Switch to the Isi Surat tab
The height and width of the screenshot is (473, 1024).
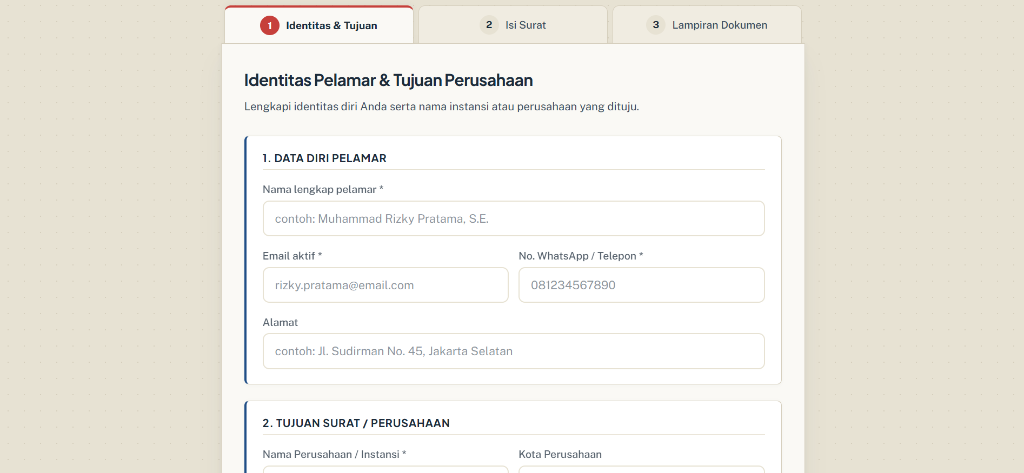coord(513,25)
